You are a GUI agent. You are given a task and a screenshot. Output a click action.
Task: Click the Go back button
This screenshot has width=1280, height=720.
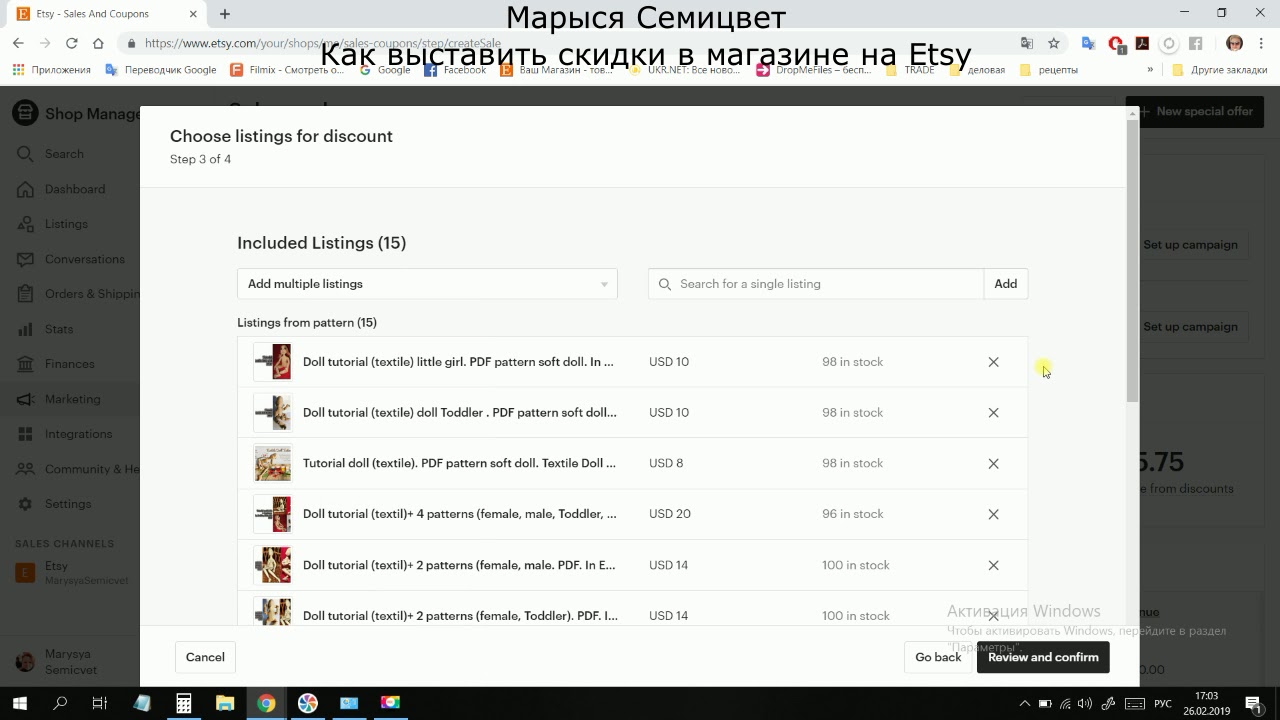pos(938,657)
